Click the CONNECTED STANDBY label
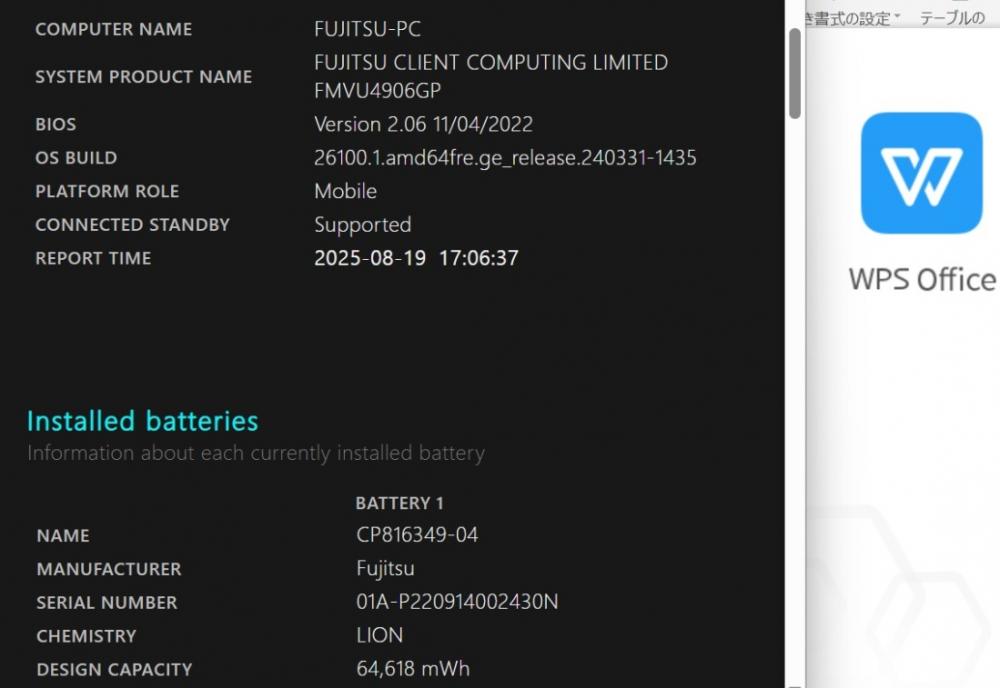Screen dimensions: 1000x688 [x=132, y=225]
